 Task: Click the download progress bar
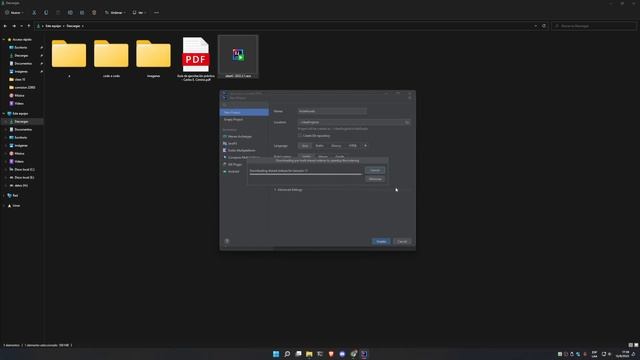coord(306,174)
